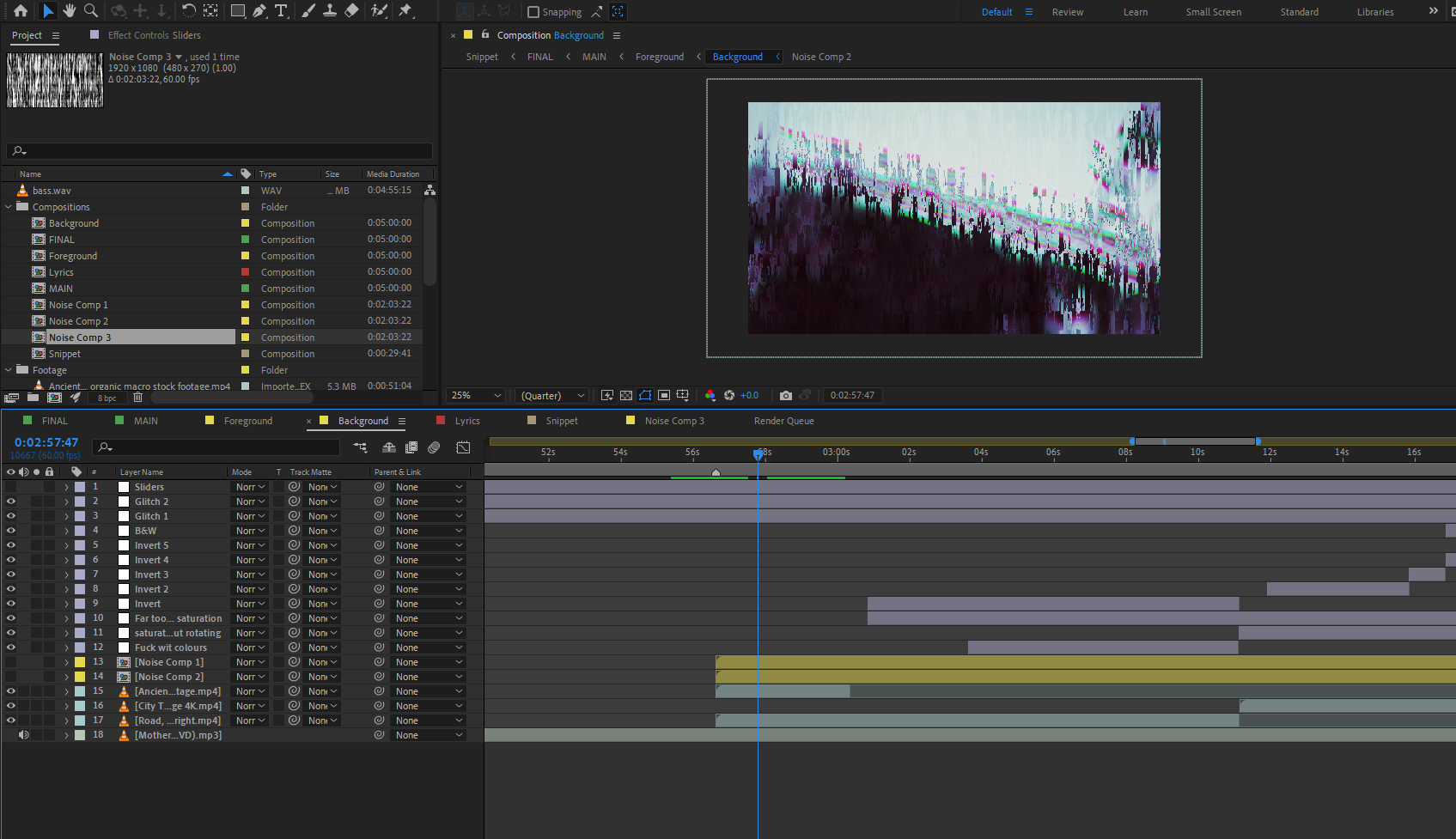Create a new folder in the Project panel
Image resolution: width=1456 pixels, height=839 pixels.
33,398
